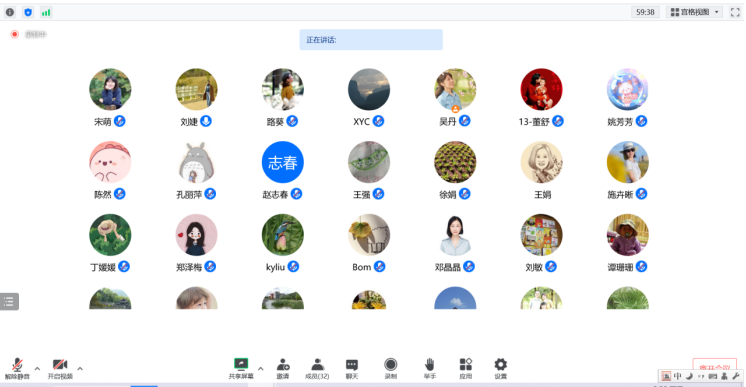Click the name label 路葵
The height and width of the screenshot is (387, 746).
(x=275, y=122)
